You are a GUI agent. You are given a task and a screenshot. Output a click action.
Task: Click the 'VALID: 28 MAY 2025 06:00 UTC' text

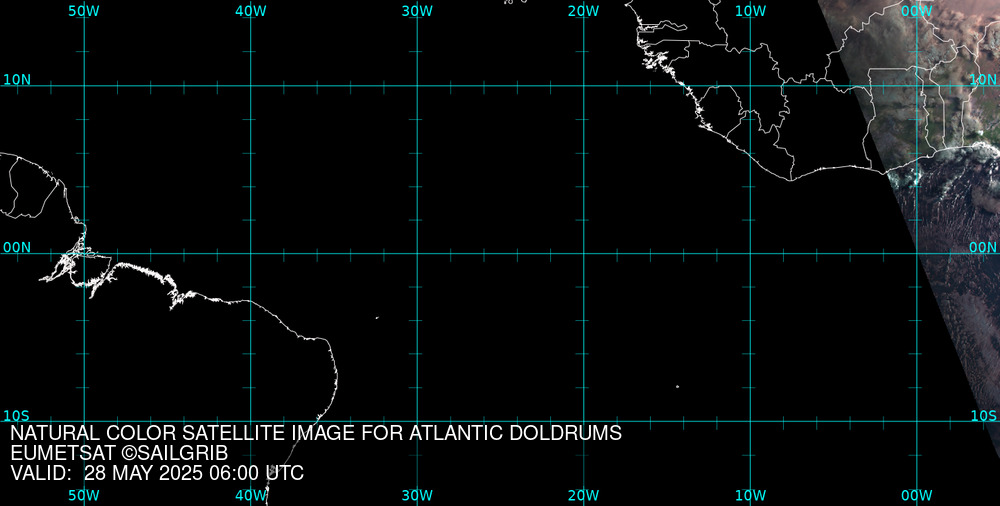157,473
